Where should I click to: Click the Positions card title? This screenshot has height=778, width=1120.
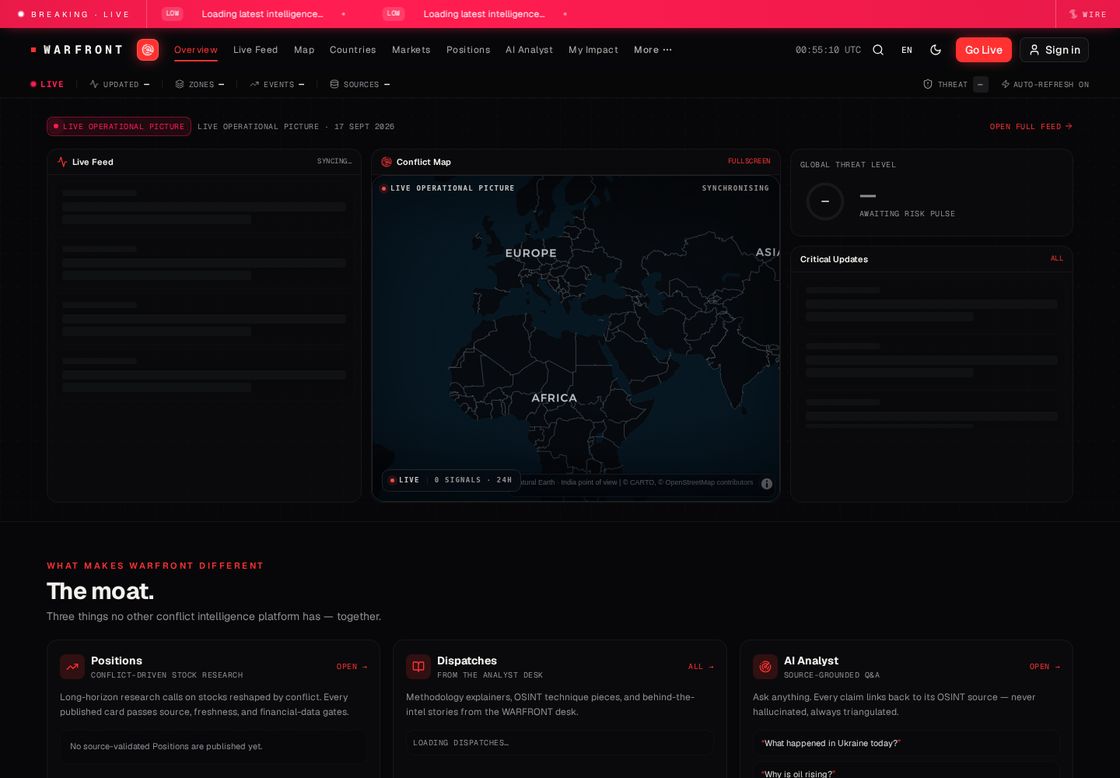(x=116, y=661)
